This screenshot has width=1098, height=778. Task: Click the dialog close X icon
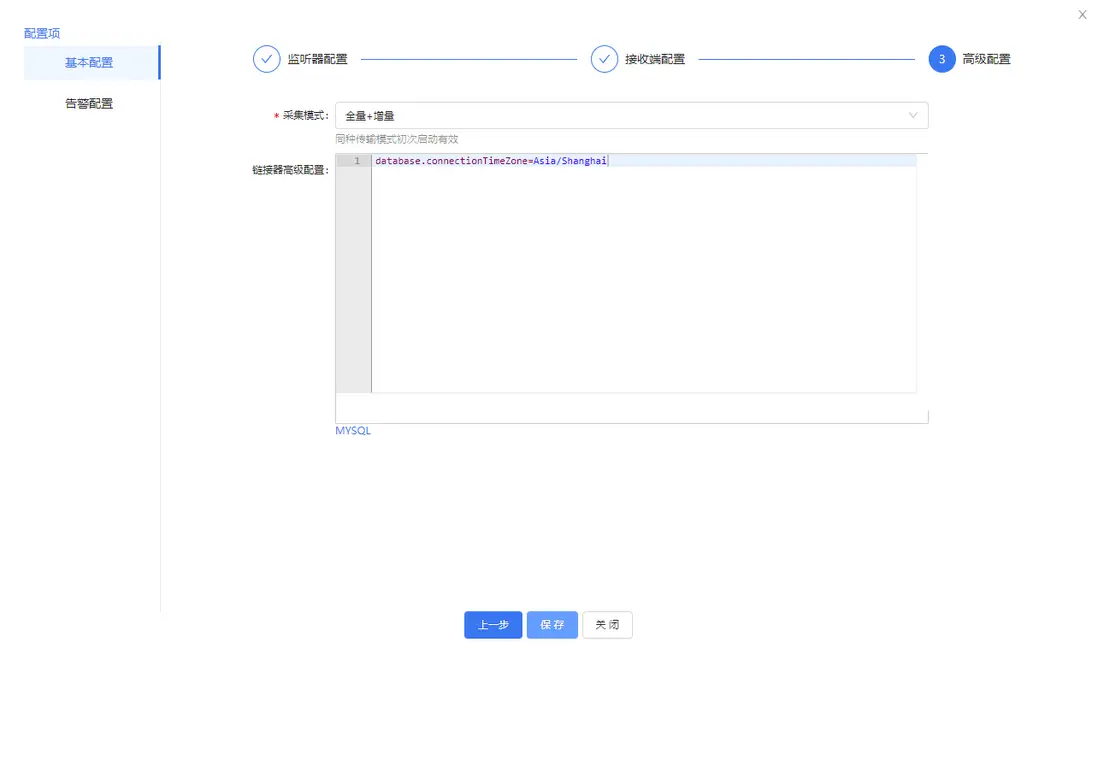(1082, 14)
